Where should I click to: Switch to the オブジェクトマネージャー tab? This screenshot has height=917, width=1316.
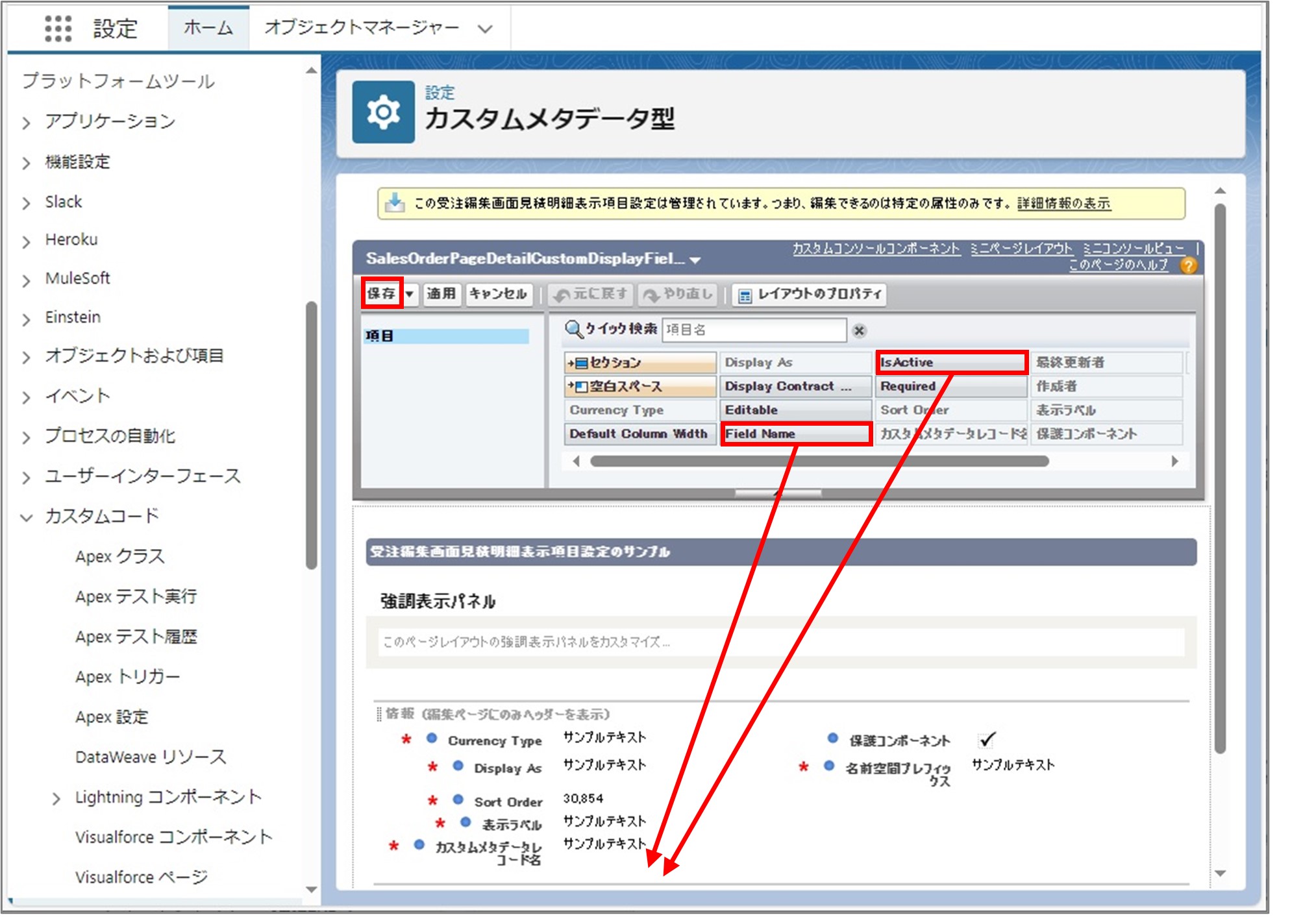(362, 28)
